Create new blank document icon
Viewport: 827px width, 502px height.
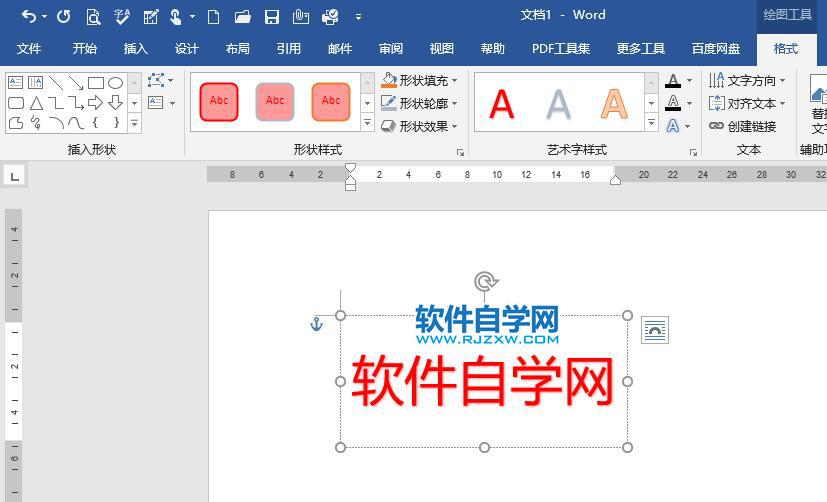[214, 17]
